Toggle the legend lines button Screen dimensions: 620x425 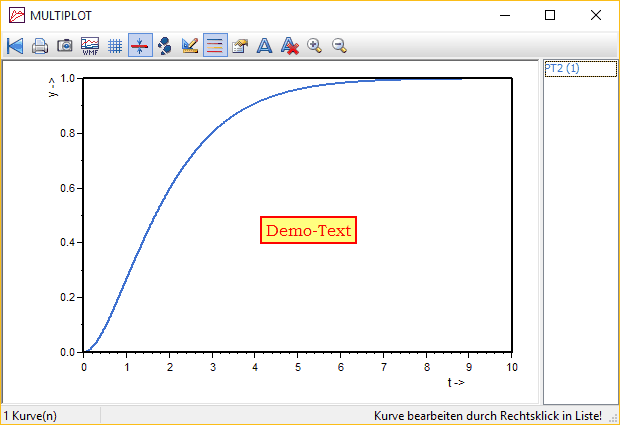pyautogui.click(x=215, y=45)
